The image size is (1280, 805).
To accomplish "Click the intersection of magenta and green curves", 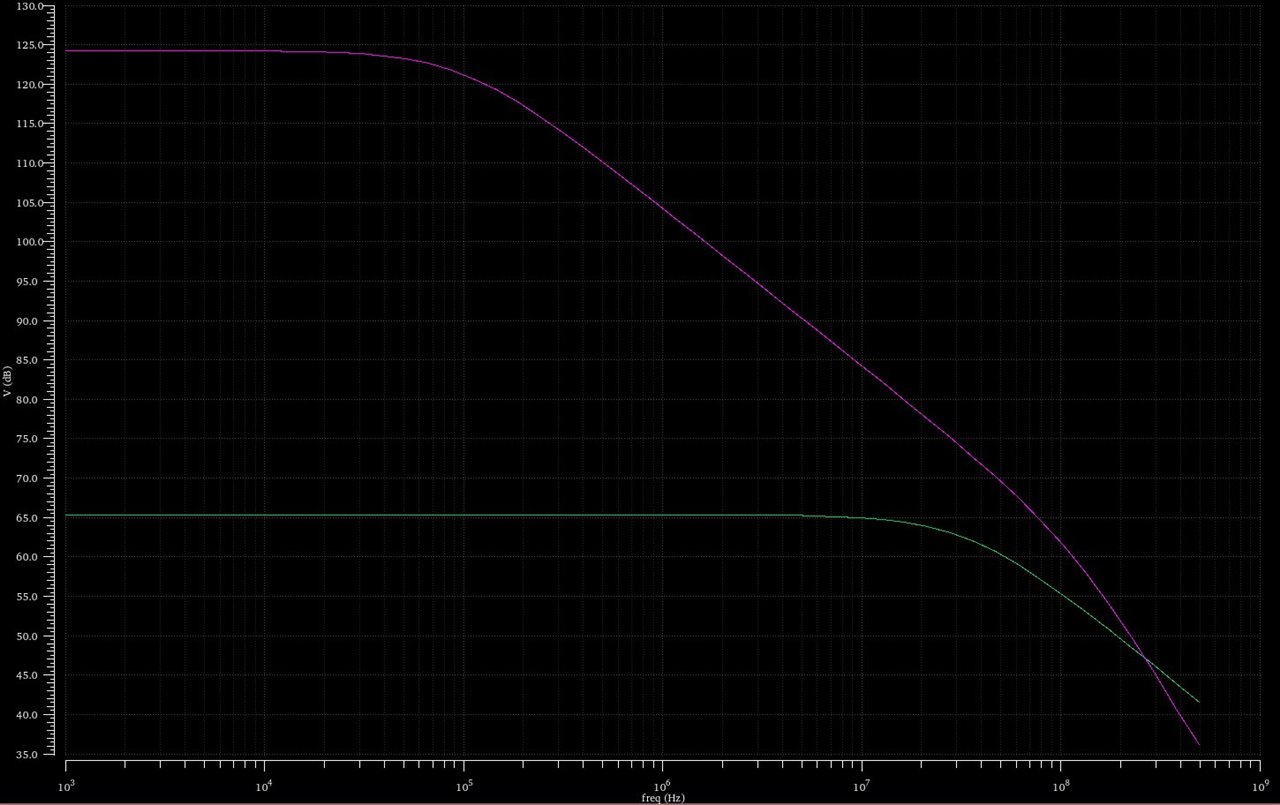I will [1147, 659].
